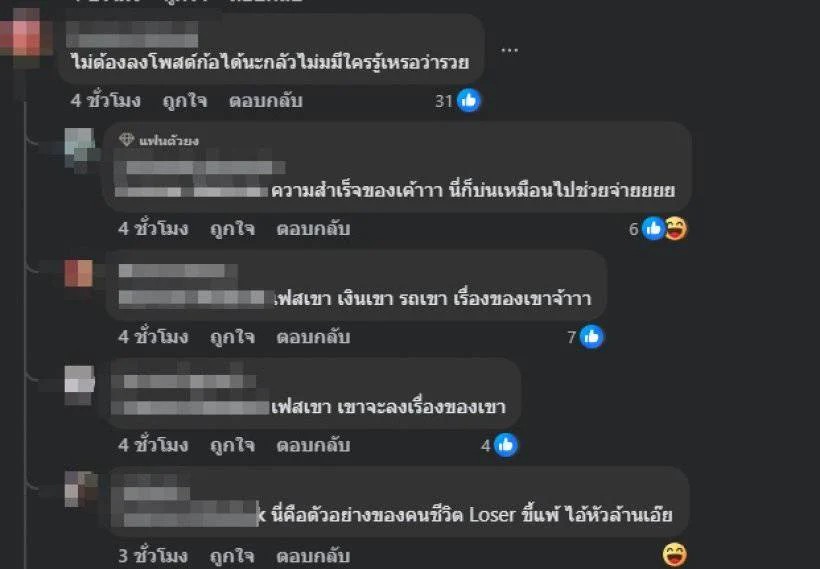Click ตอบกลับ under the Loser comment
Viewport: 820px width, 569px height.
[313, 555]
